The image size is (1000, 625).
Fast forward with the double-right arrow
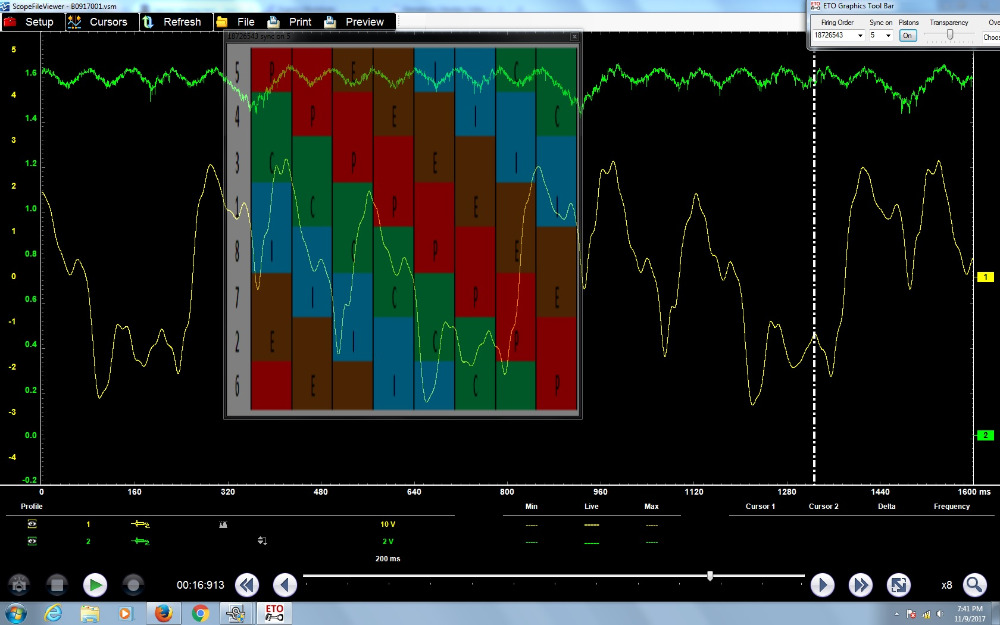[x=860, y=585]
